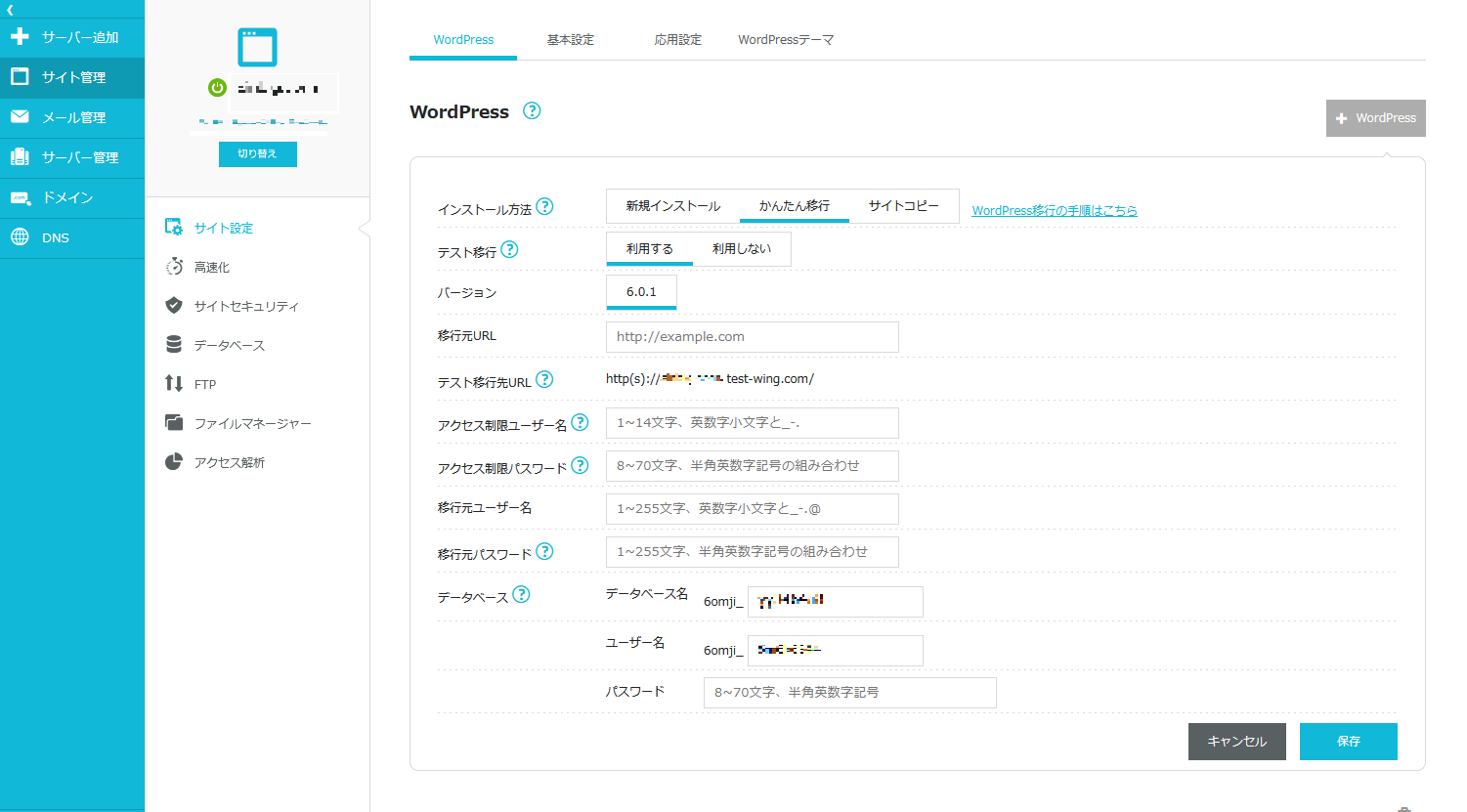Choose 利用しない for test migration

tap(742, 249)
